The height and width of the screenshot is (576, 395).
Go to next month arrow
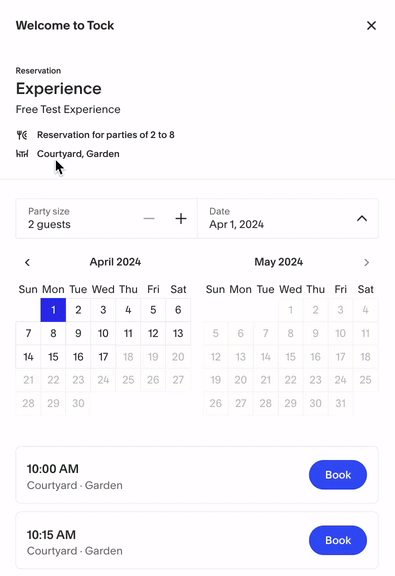click(366, 262)
